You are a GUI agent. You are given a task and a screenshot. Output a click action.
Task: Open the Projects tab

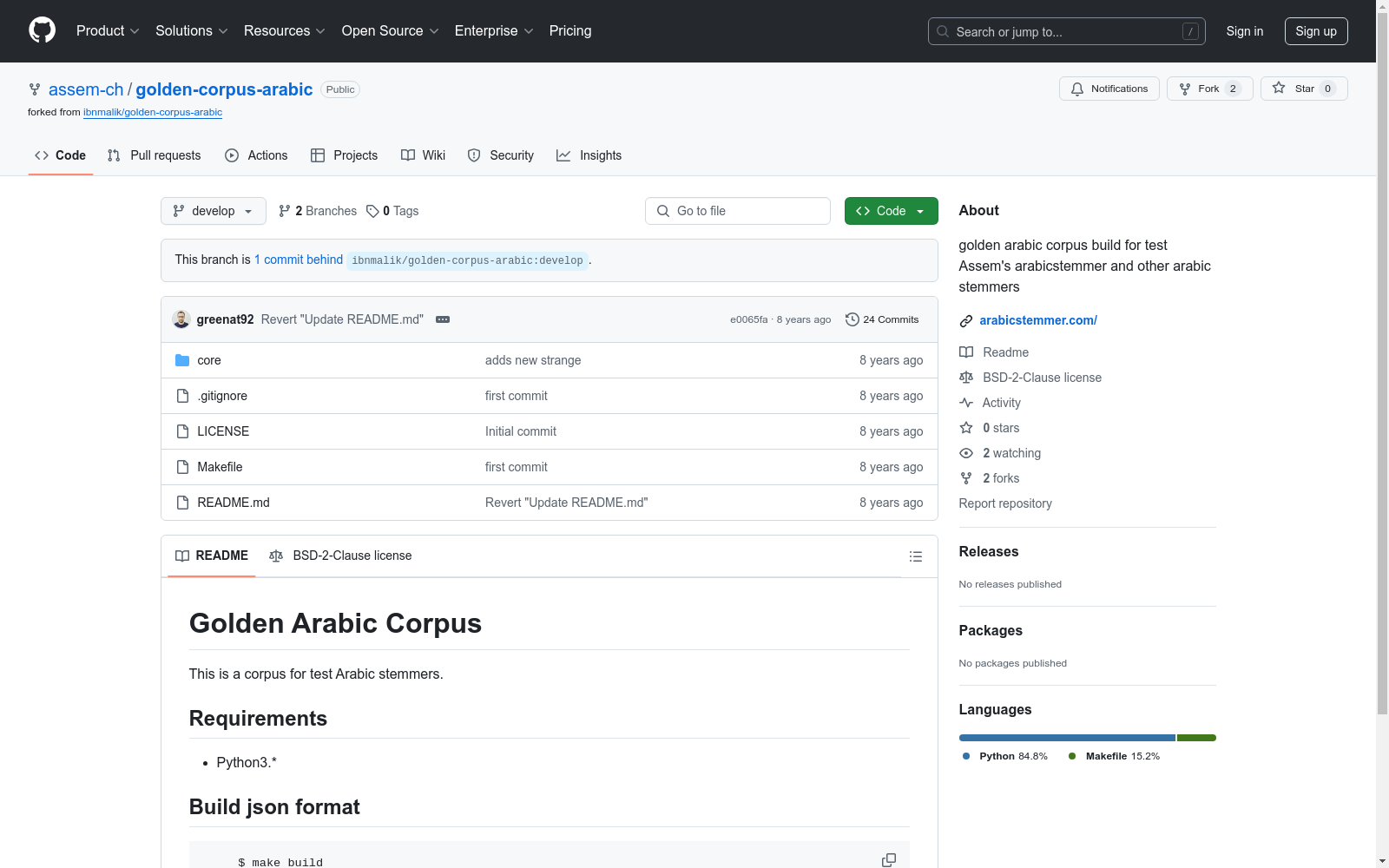point(345,155)
